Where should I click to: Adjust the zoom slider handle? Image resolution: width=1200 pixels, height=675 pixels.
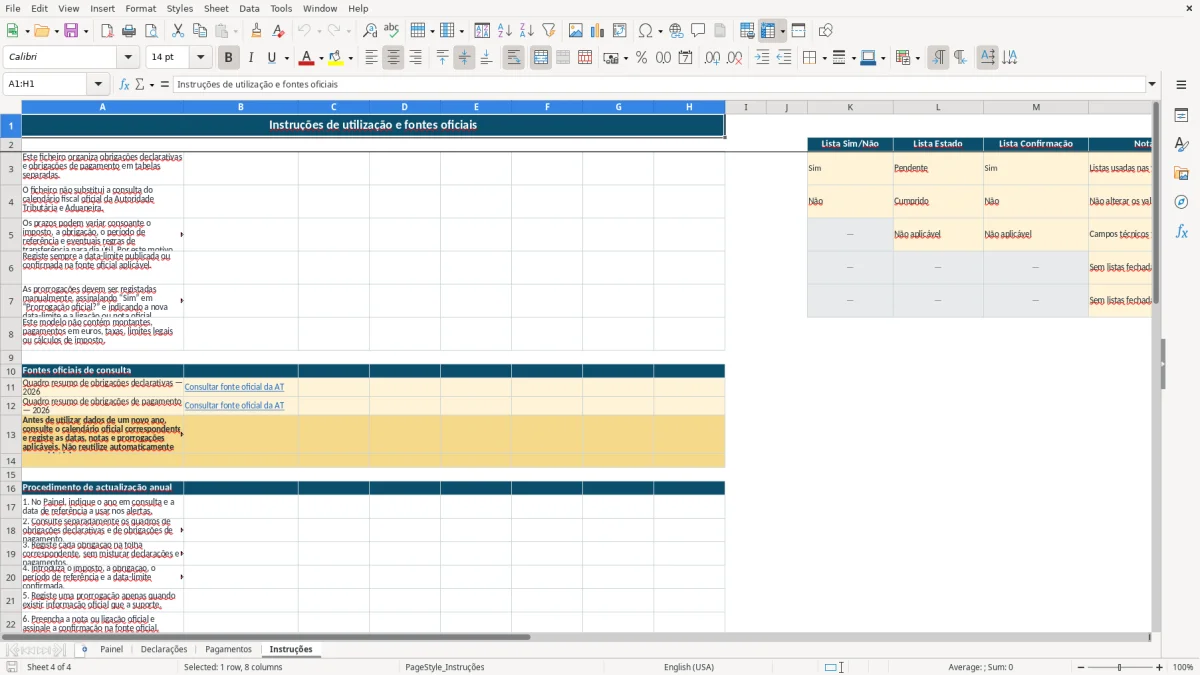click(1119, 667)
